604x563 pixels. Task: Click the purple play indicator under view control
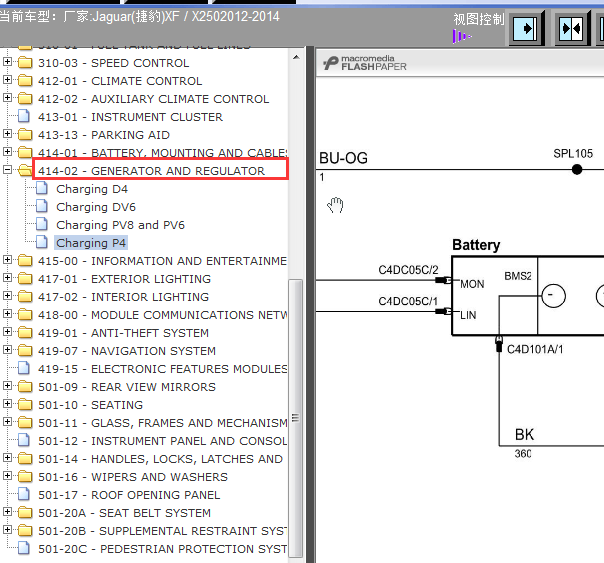click(461, 37)
